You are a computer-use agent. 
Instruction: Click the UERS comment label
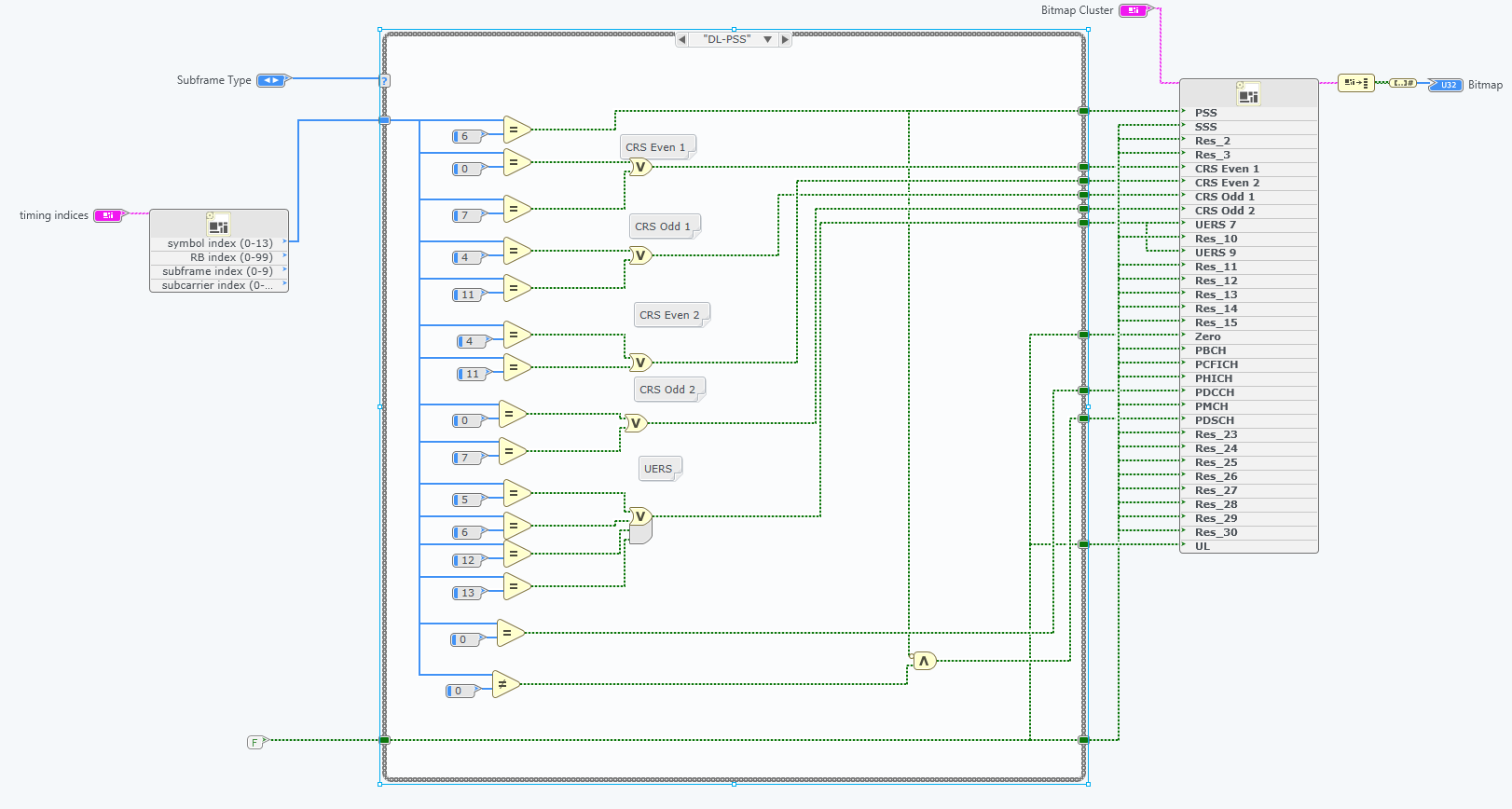[658, 469]
